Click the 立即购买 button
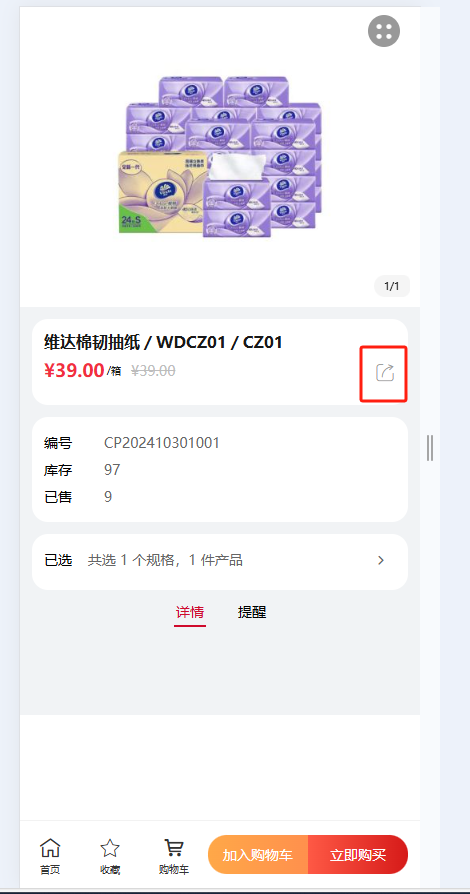 [358, 855]
